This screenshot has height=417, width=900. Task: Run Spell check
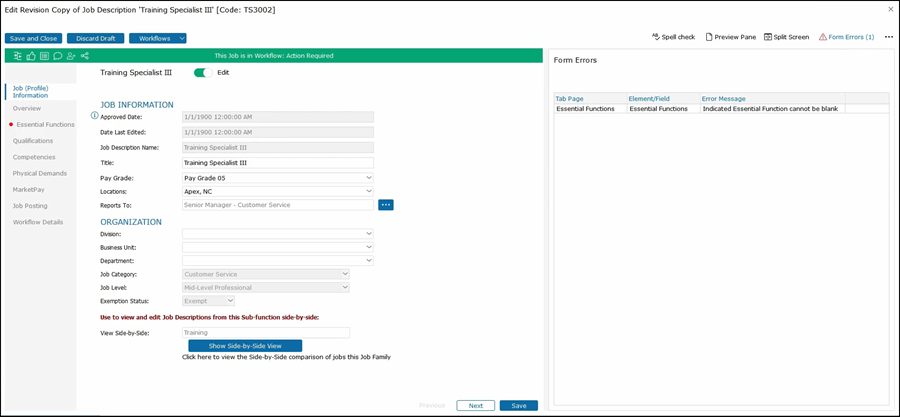673,37
